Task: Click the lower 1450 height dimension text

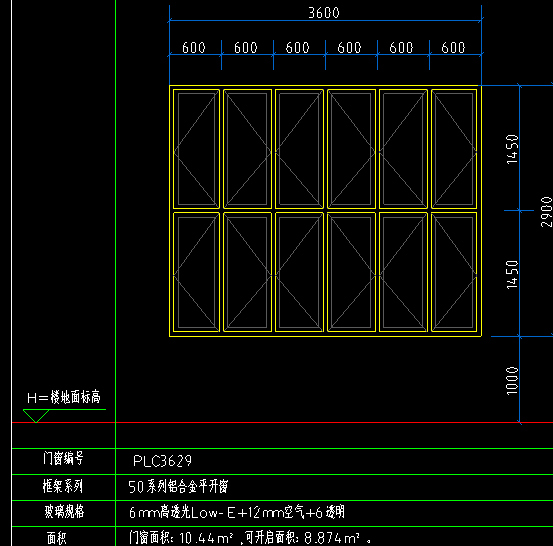Action: [x=512, y=274]
